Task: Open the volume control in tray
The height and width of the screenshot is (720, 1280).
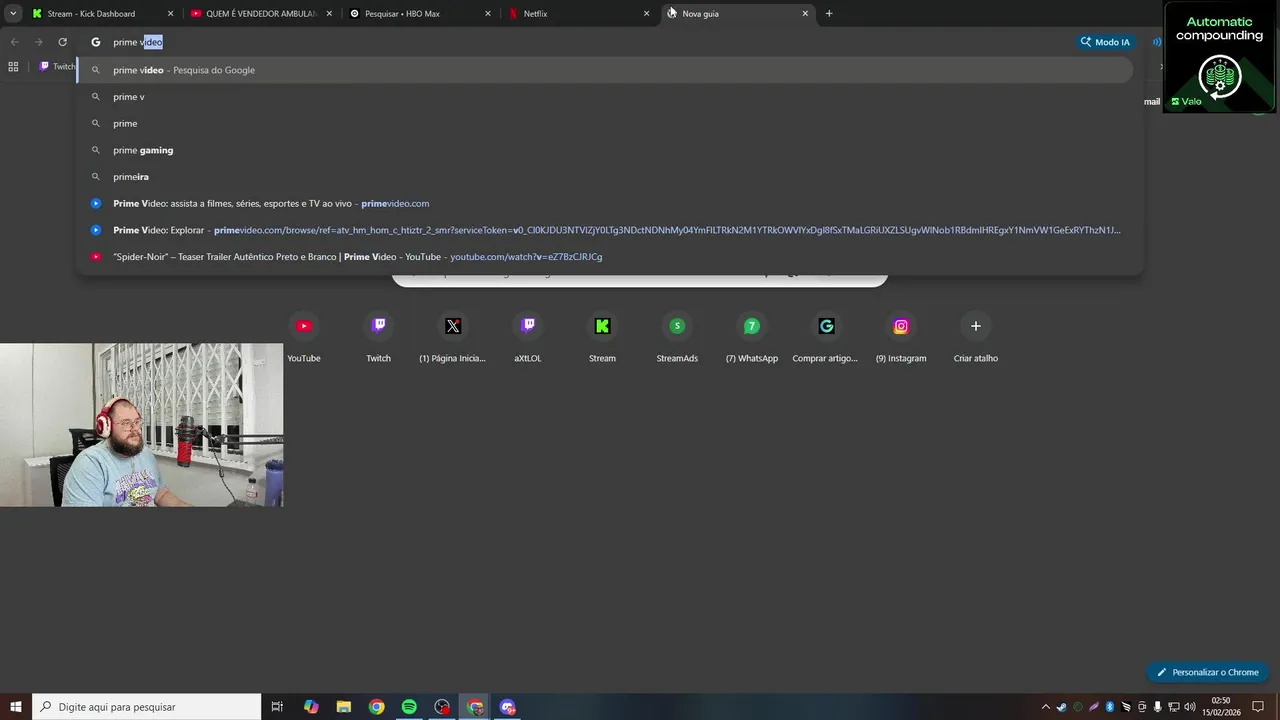Action: click(x=1189, y=707)
